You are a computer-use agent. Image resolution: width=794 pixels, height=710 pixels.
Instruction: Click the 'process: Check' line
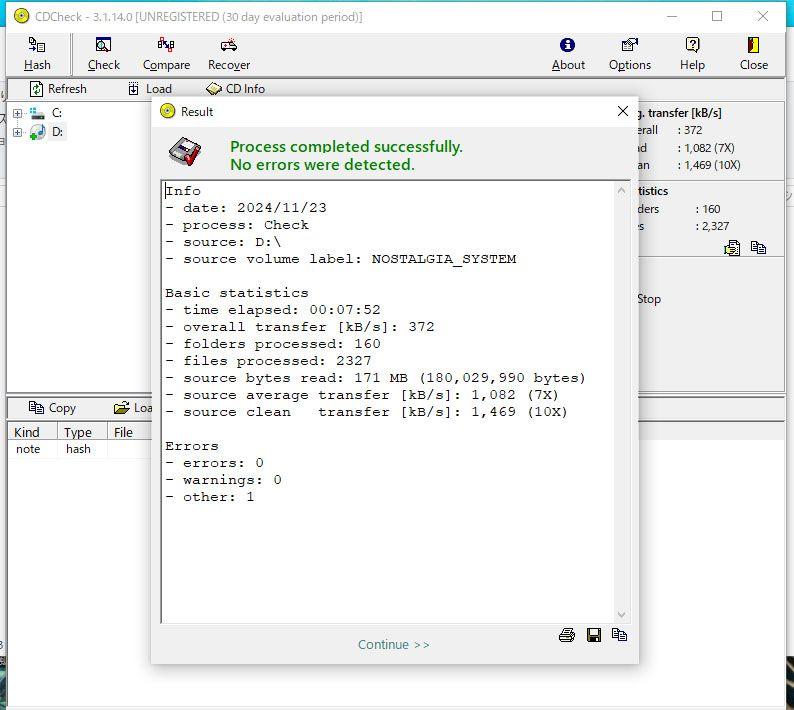coord(236,225)
